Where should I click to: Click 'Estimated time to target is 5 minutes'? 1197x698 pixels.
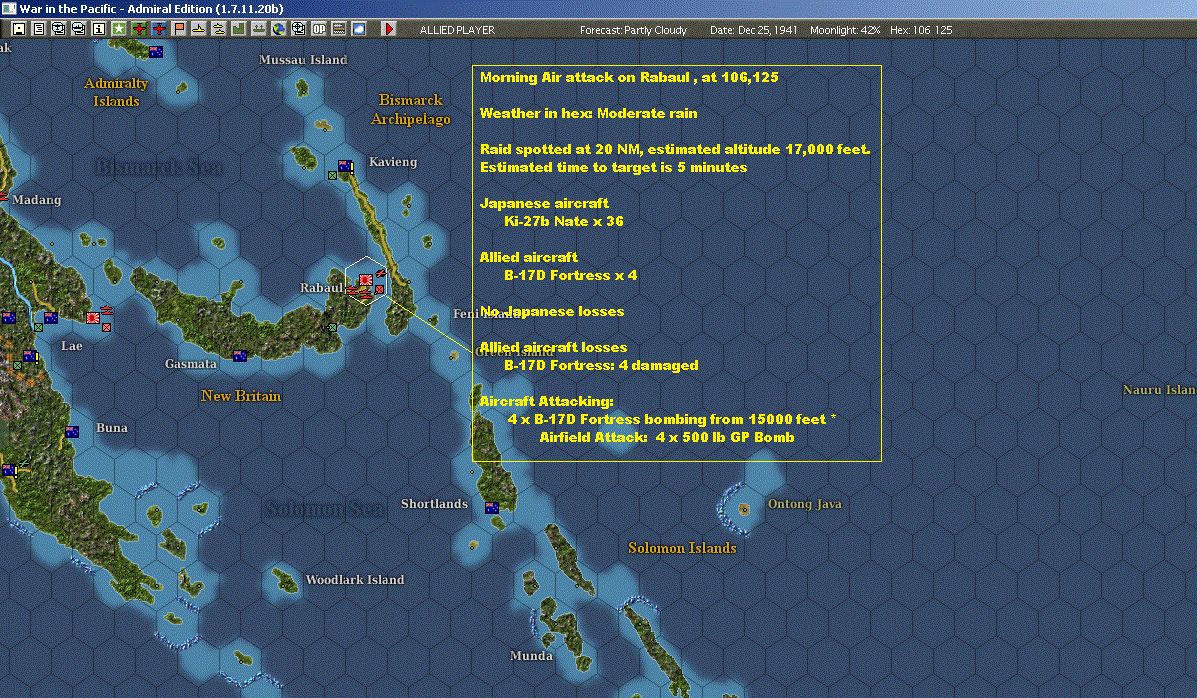tap(614, 167)
